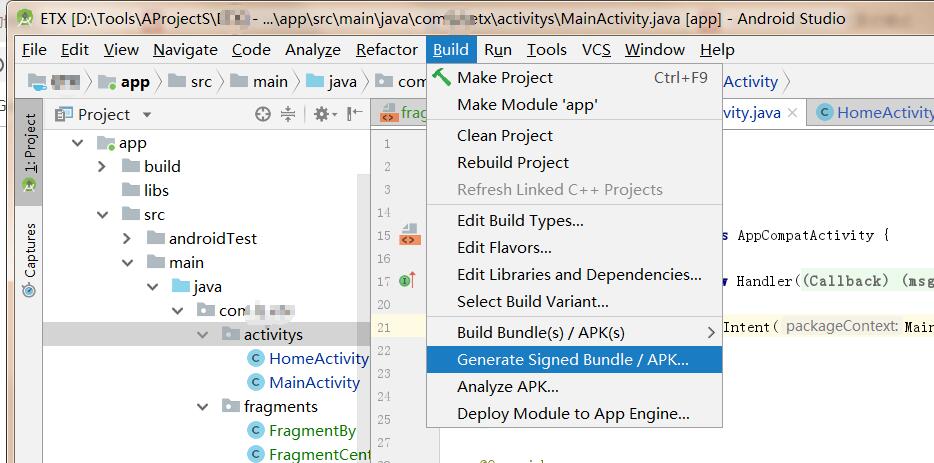Click the Make Project hammer icon

pos(441,77)
